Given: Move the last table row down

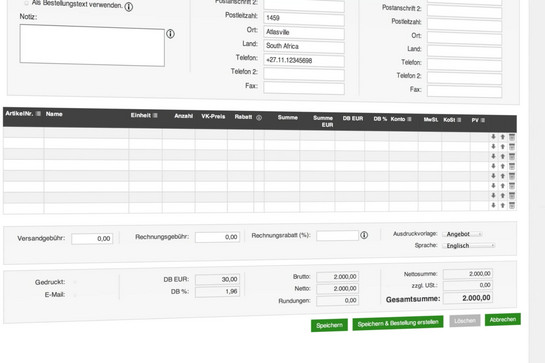Looking at the screenshot, I should click(x=493, y=205).
